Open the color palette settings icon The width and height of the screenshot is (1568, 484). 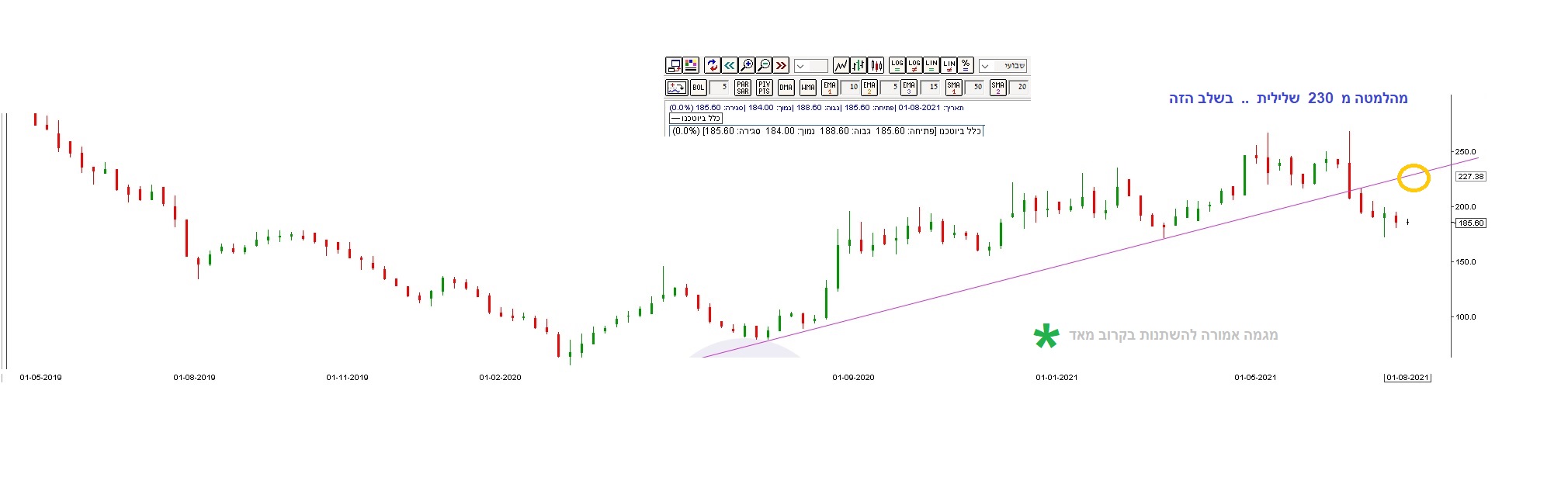[x=690, y=65]
